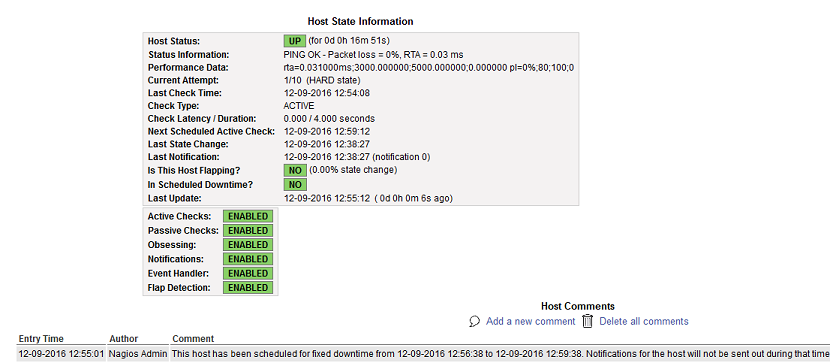Click the Notifications ENABLED badge
This screenshot has height=363, width=830.
(x=248, y=259)
